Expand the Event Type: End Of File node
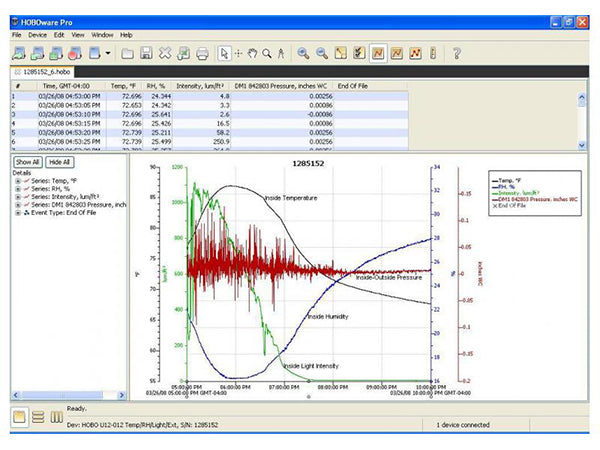This screenshot has width=600, height=450. point(17,213)
